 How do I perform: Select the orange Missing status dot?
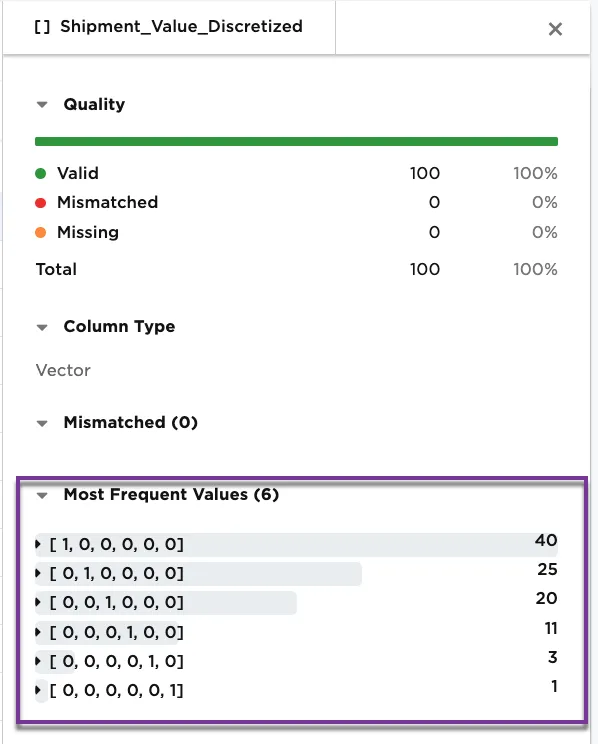40,232
